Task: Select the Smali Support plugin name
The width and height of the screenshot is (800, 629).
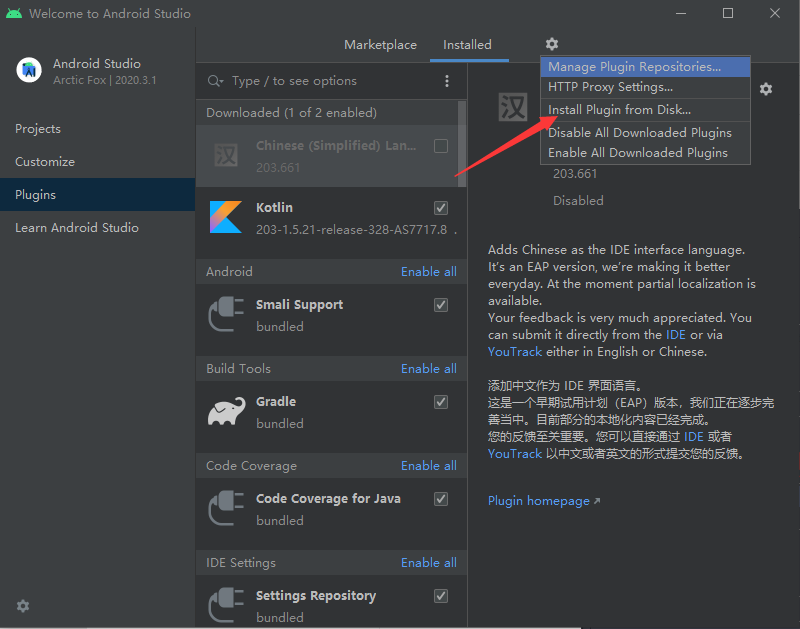Action: coord(299,305)
